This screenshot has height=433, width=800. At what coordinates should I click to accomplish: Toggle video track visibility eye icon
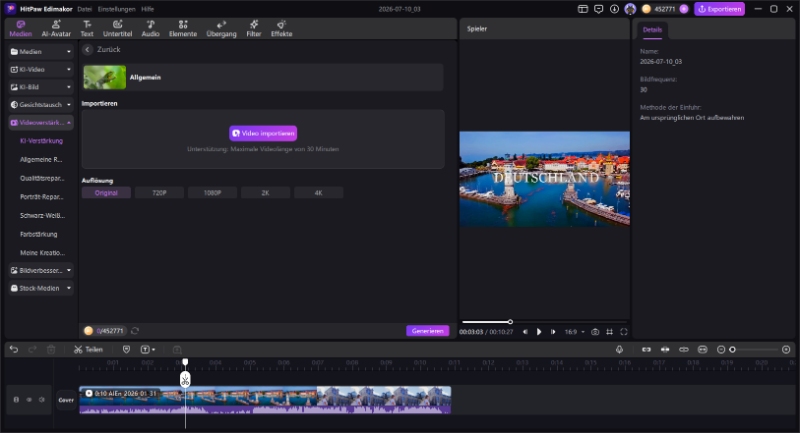(x=29, y=400)
